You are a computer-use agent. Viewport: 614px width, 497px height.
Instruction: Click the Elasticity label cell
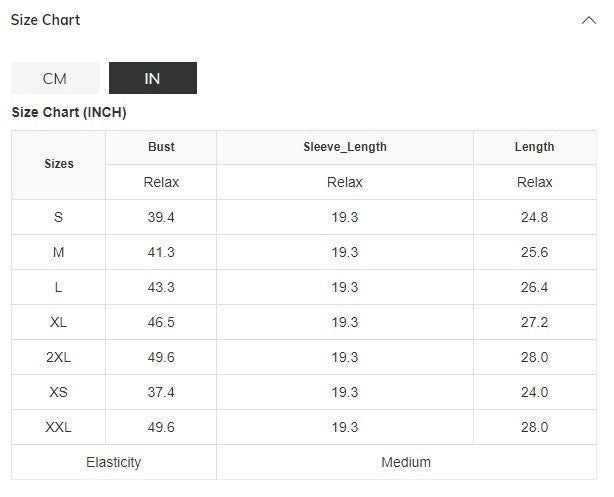click(114, 462)
